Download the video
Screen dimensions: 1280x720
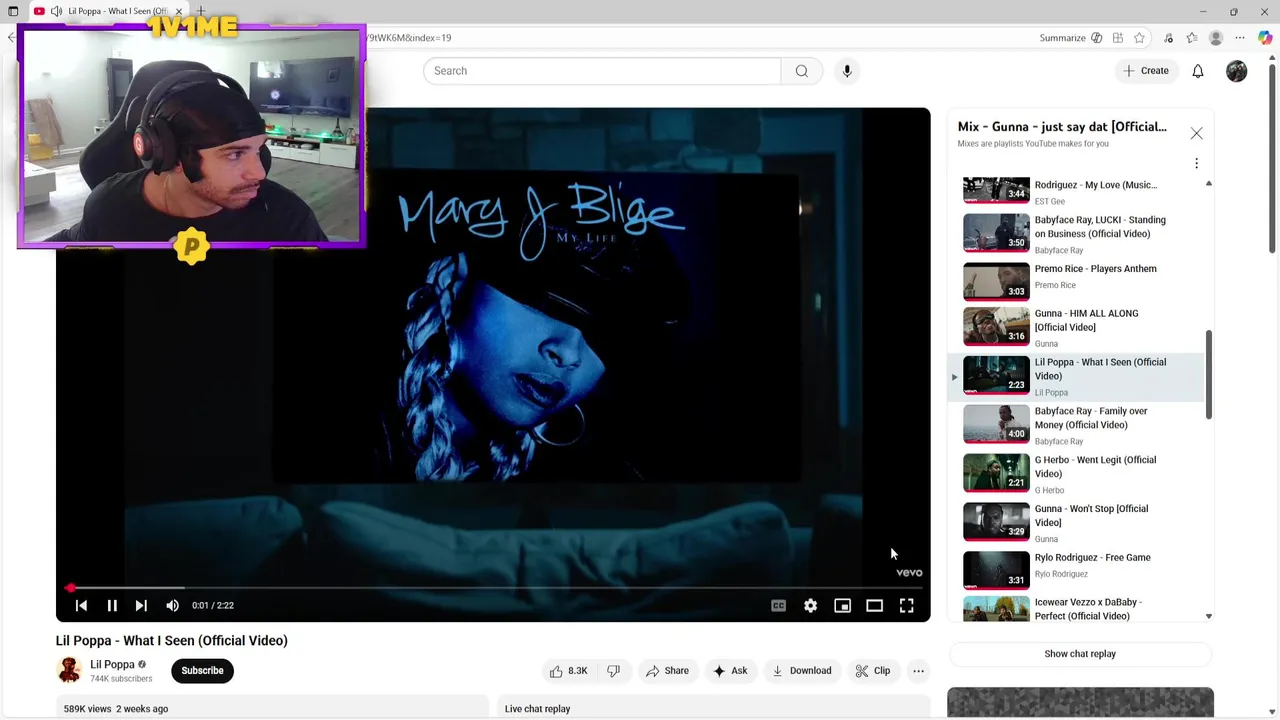coord(801,671)
